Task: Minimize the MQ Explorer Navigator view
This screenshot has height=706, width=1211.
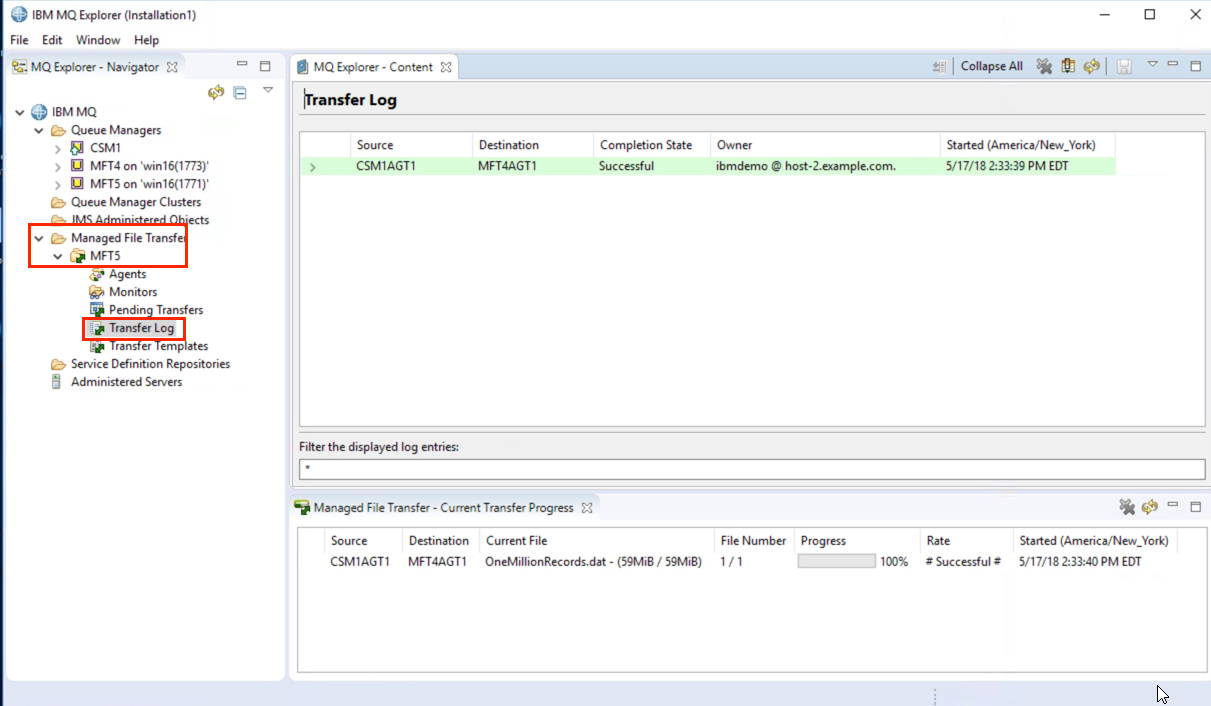Action: (242, 66)
